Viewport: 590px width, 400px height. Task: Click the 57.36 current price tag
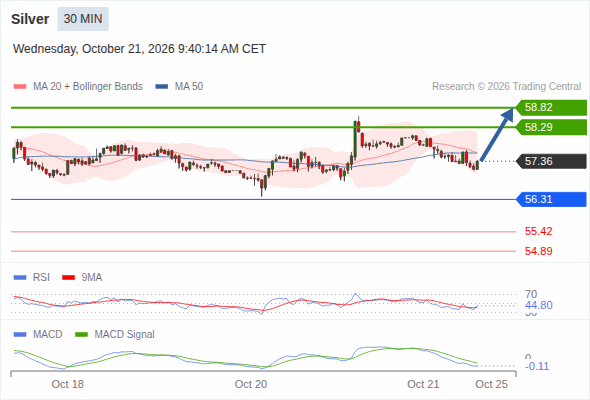551,161
